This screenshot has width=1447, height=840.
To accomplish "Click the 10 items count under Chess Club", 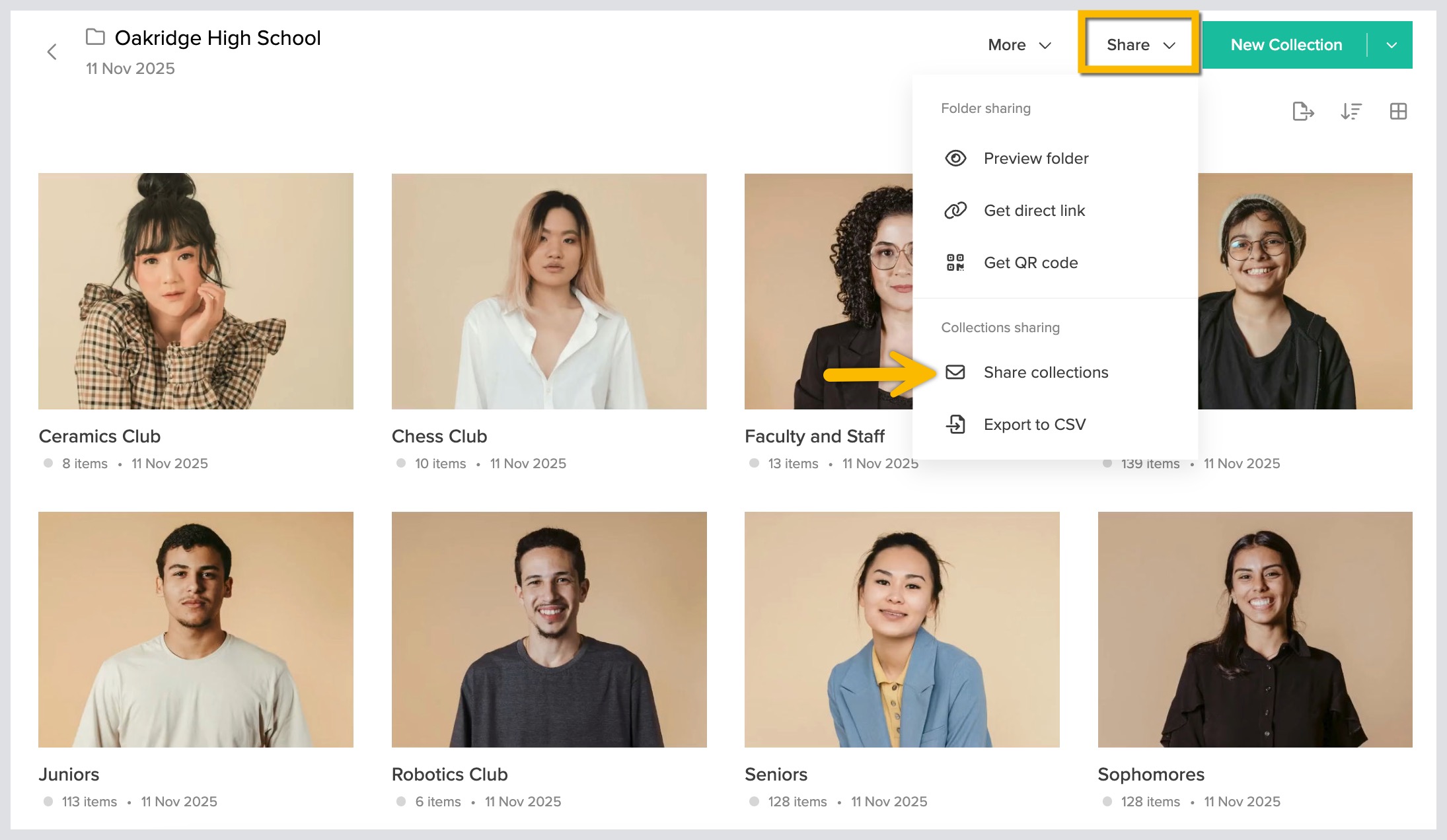I will point(440,464).
